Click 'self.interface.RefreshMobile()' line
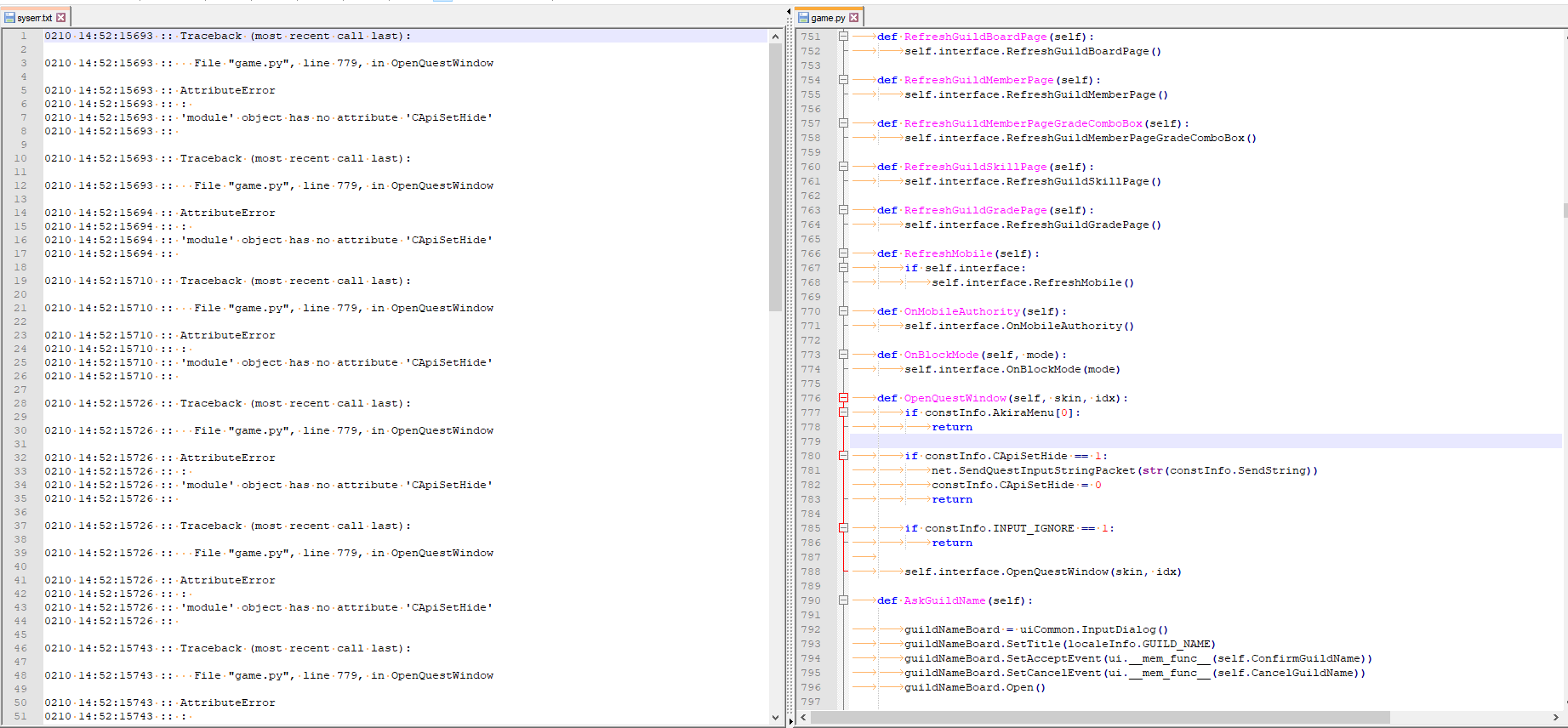The image size is (1568, 728). [x=1033, y=282]
